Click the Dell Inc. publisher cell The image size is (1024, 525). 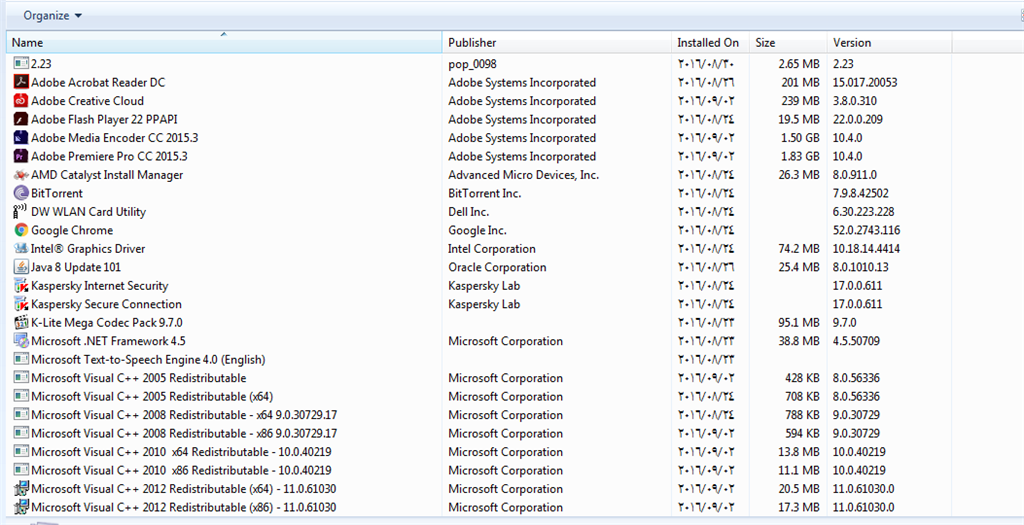(468, 212)
